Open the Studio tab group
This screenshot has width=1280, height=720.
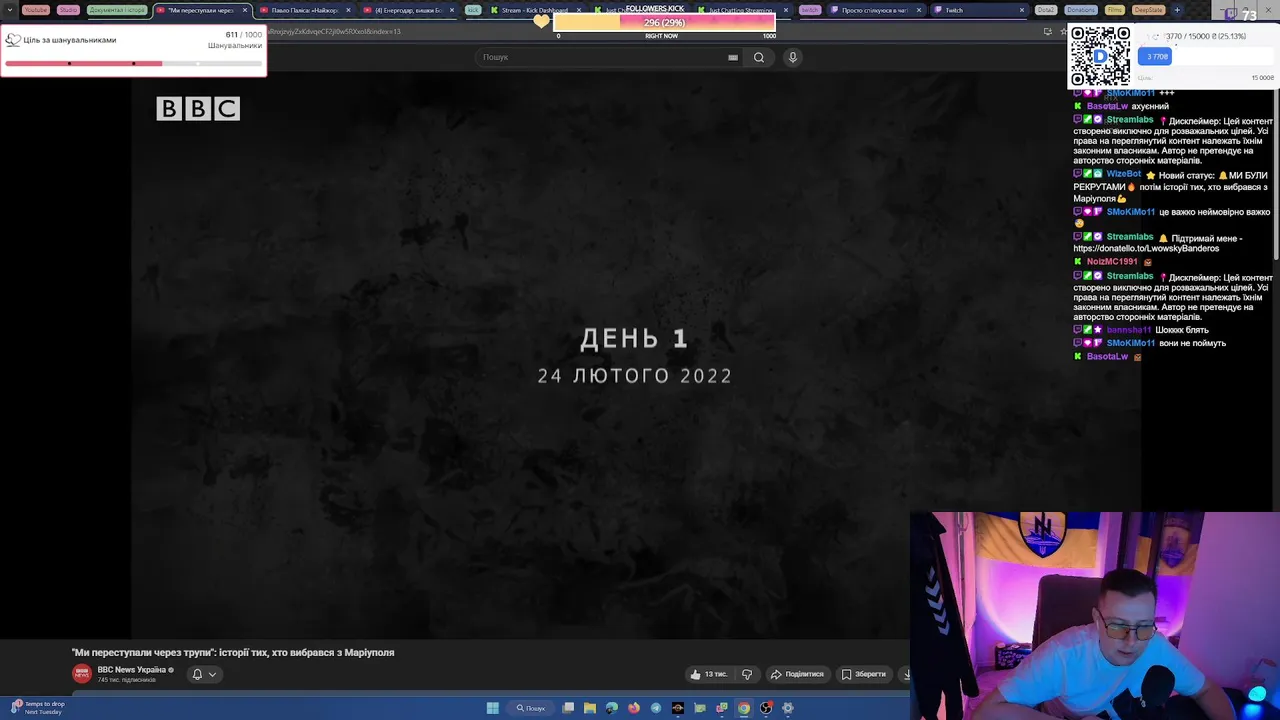point(68,10)
